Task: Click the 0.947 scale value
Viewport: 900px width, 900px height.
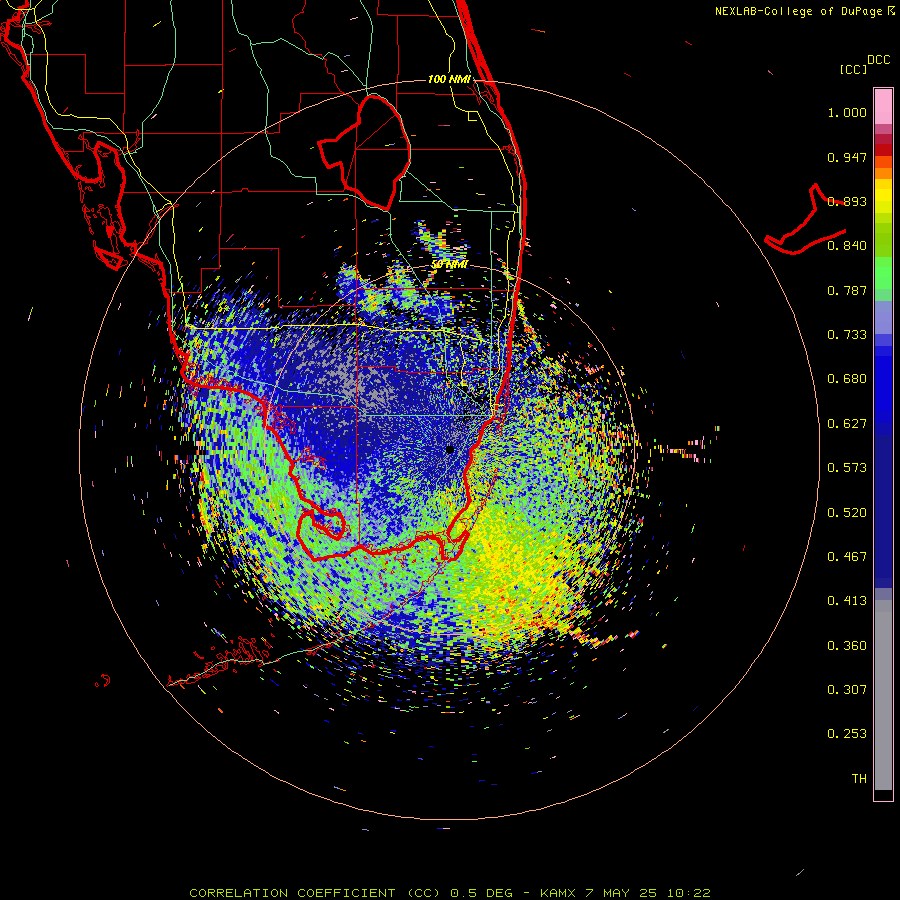Action: (x=847, y=157)
